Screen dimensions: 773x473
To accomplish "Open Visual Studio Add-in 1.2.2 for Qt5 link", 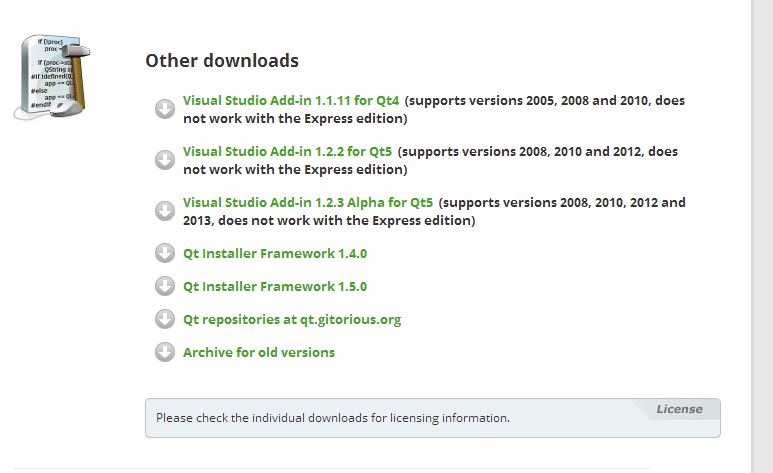I will [287, 152].
